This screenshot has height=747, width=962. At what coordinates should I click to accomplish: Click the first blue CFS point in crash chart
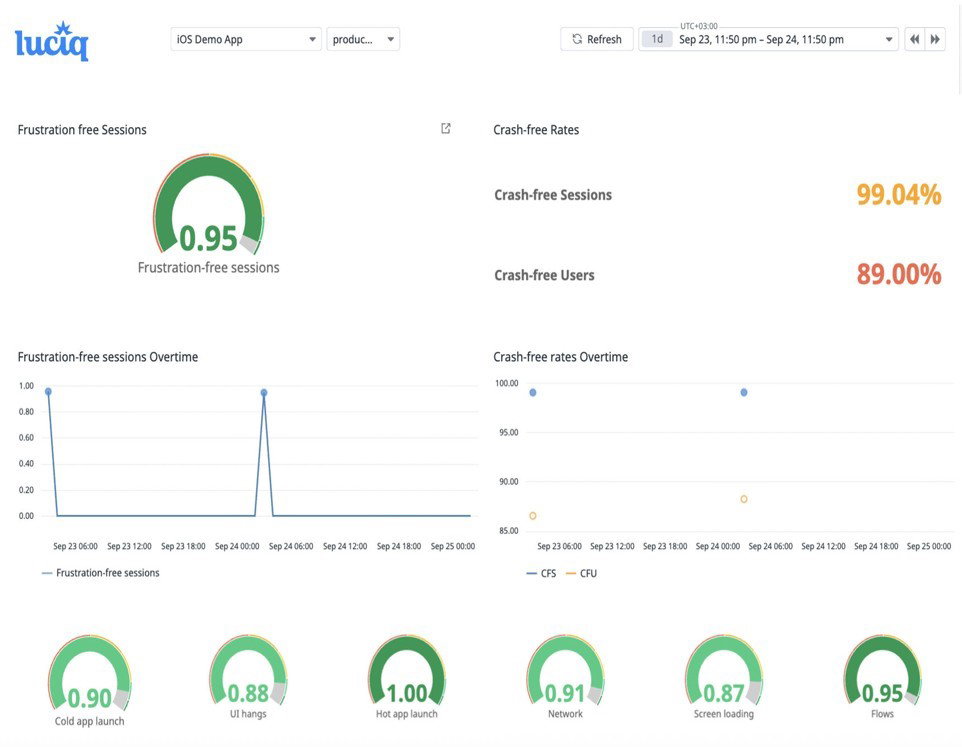(x=533, y=393)
